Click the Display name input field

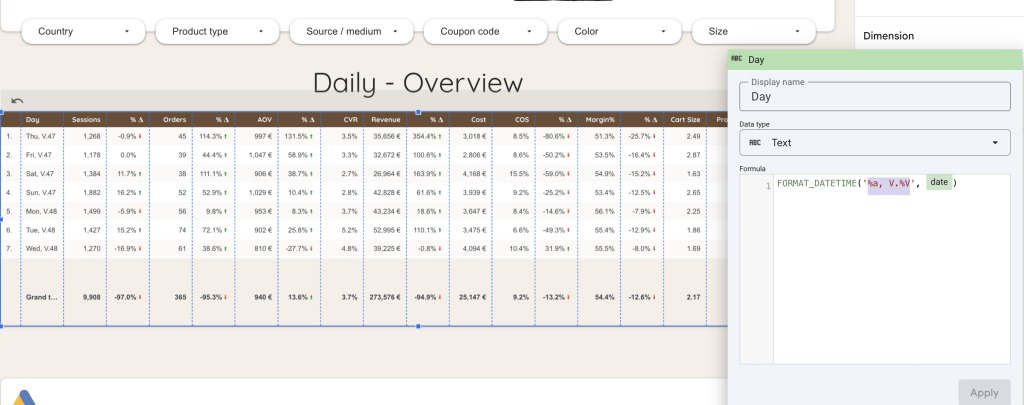[874, 97]
